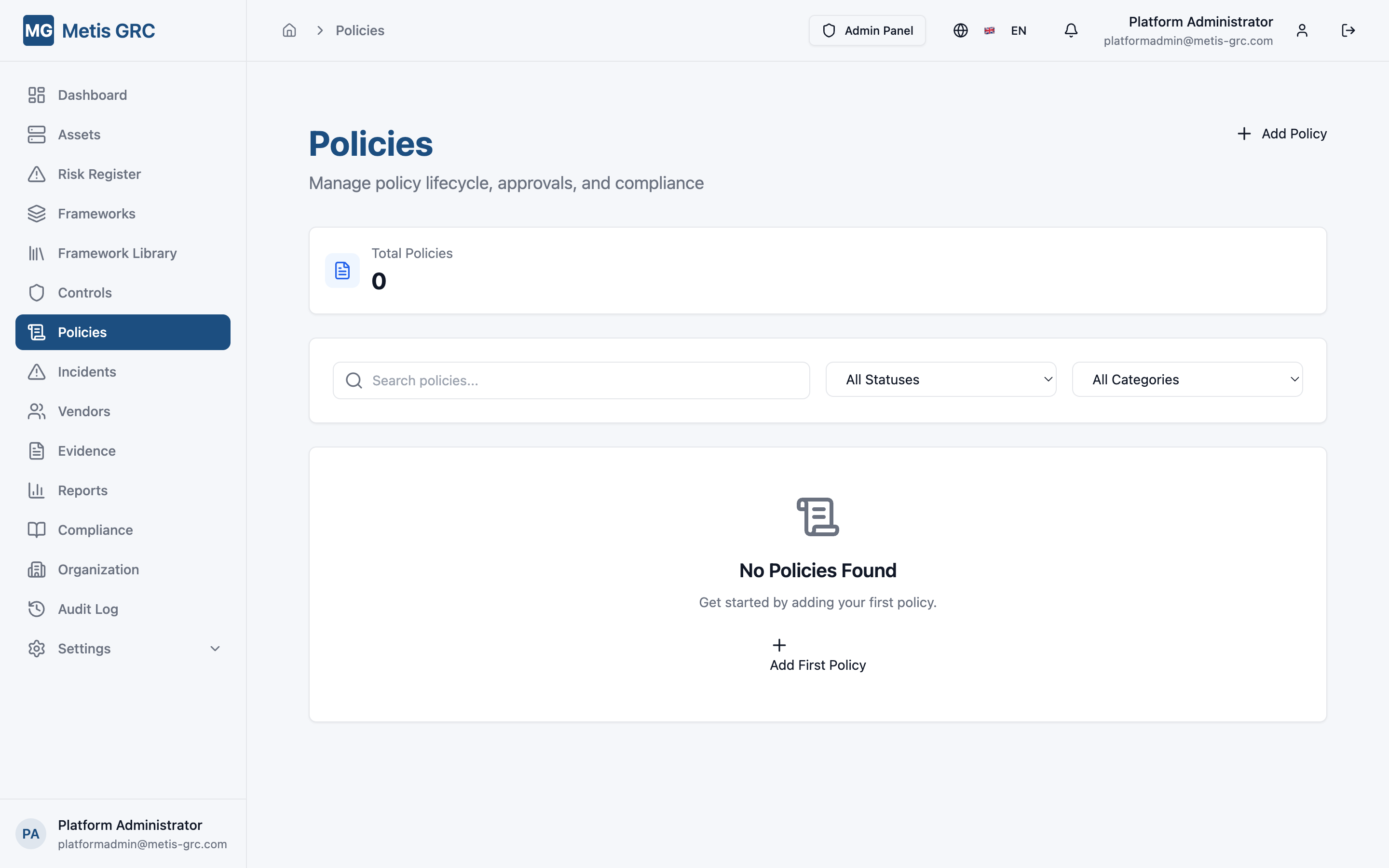The image size is (1389, 868).
Task: Open the Audit Log page
Action: pos(87,609)
